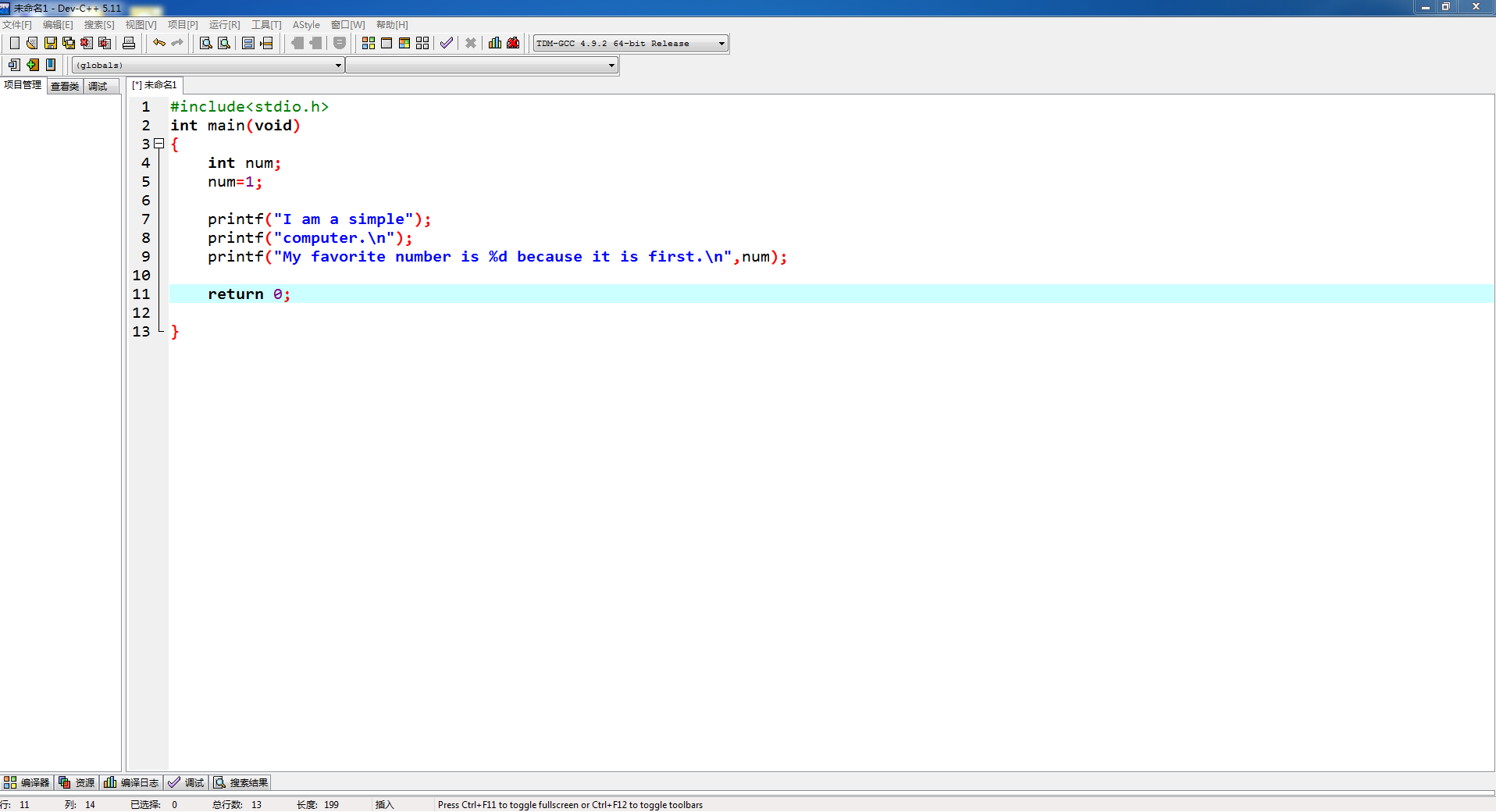Image resolution: width=1496 pixels, height=812 pixels.
Task: Open the 编辑[E] menu
Action: point(58,25)
